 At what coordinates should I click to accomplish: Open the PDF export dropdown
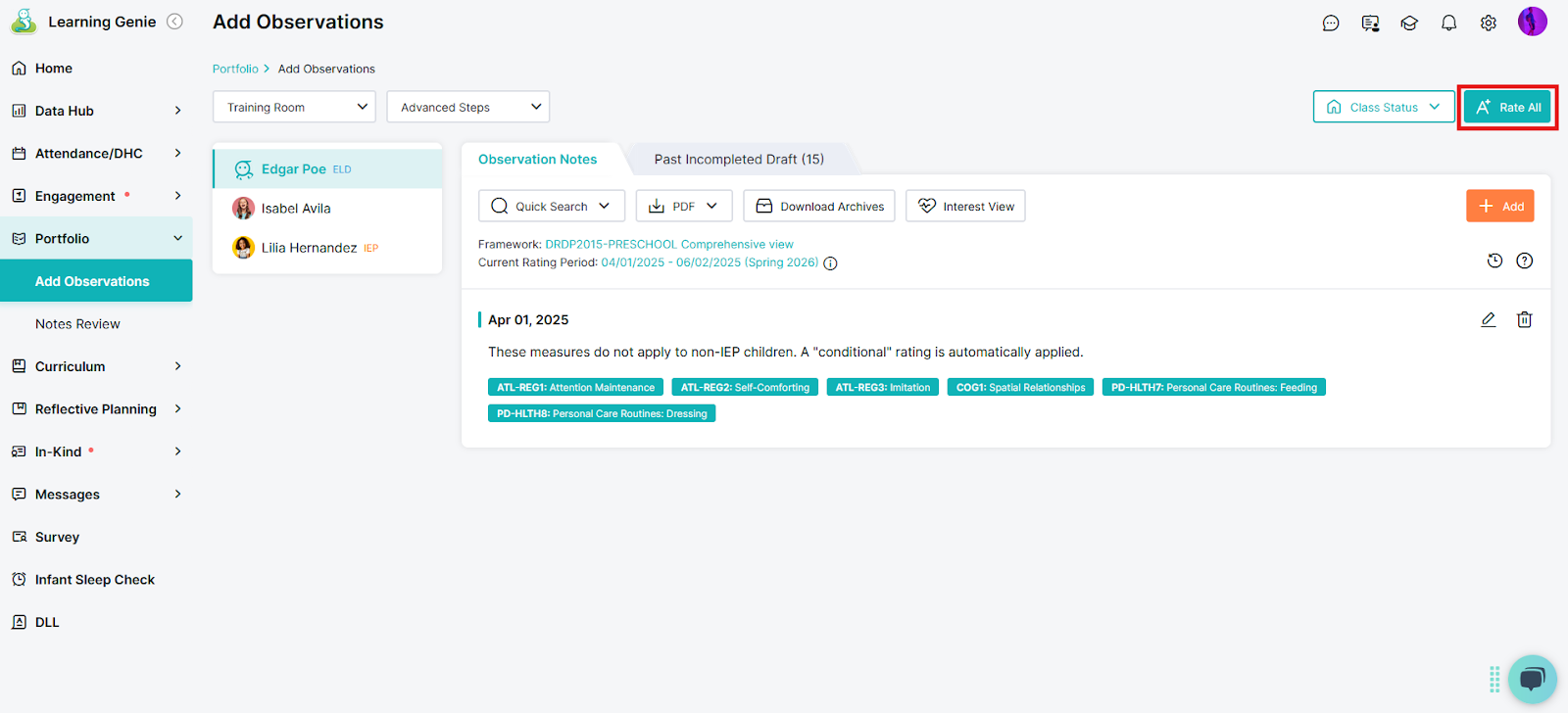point(684,206)
